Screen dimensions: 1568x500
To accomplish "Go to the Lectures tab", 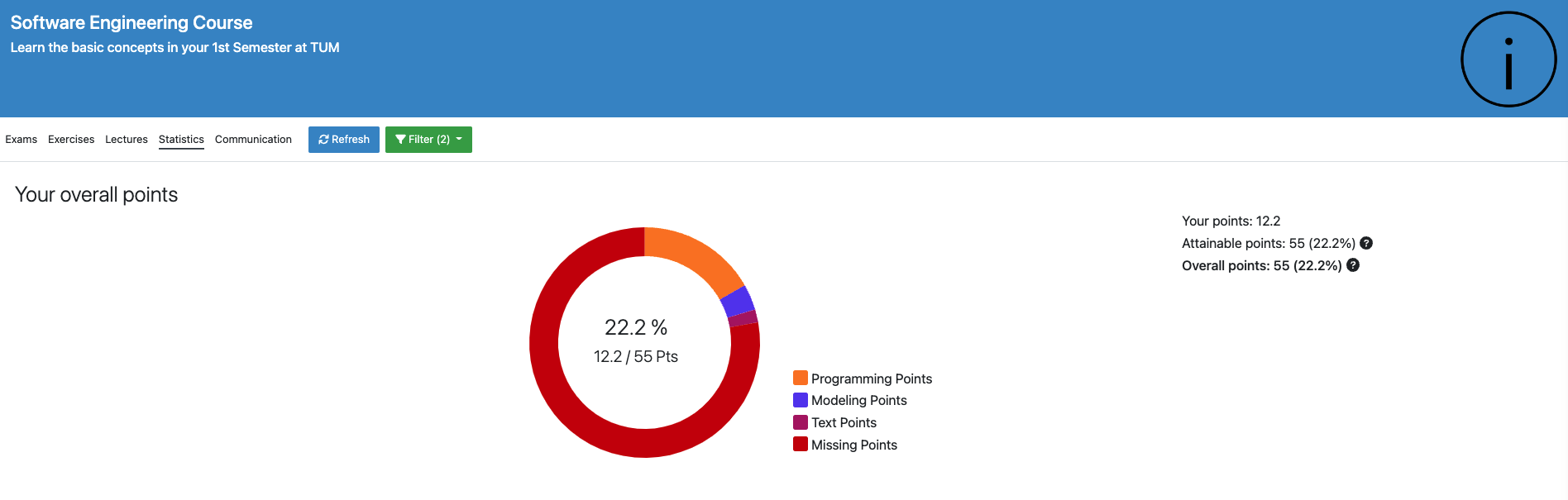I will [127, 140].
